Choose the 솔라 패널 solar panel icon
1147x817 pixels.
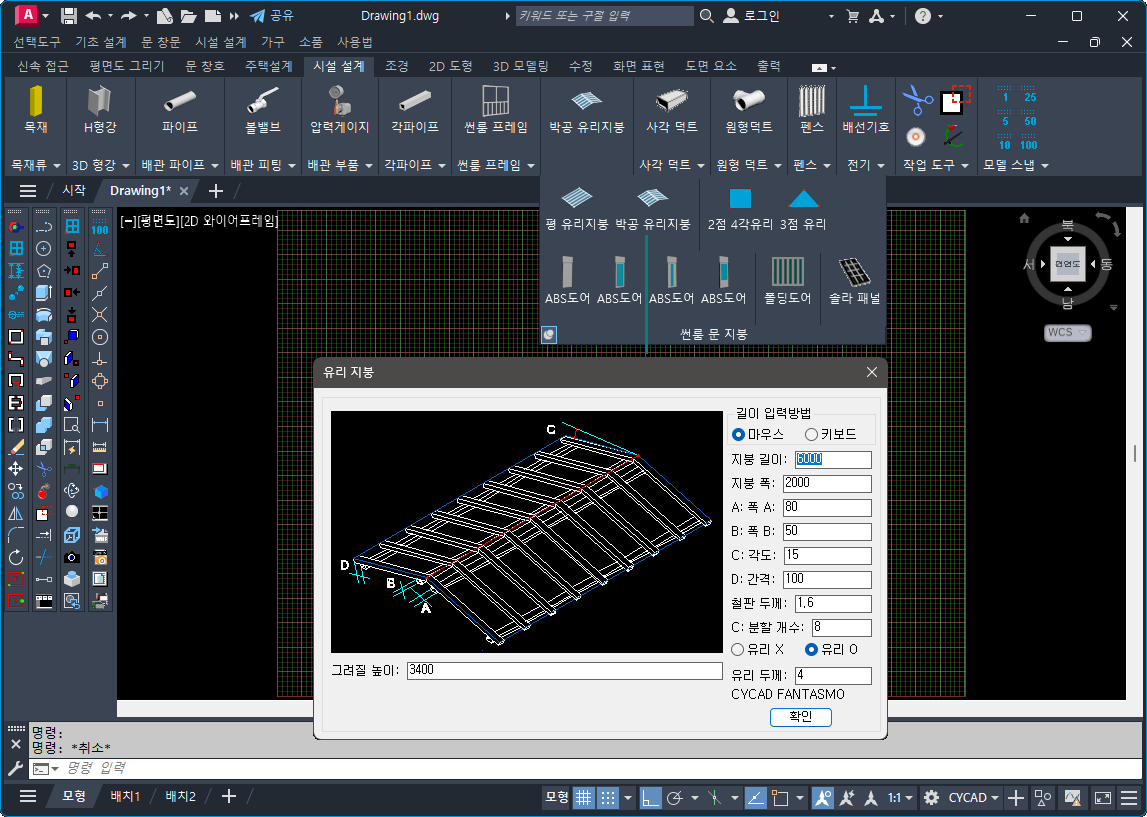(853, 271)
